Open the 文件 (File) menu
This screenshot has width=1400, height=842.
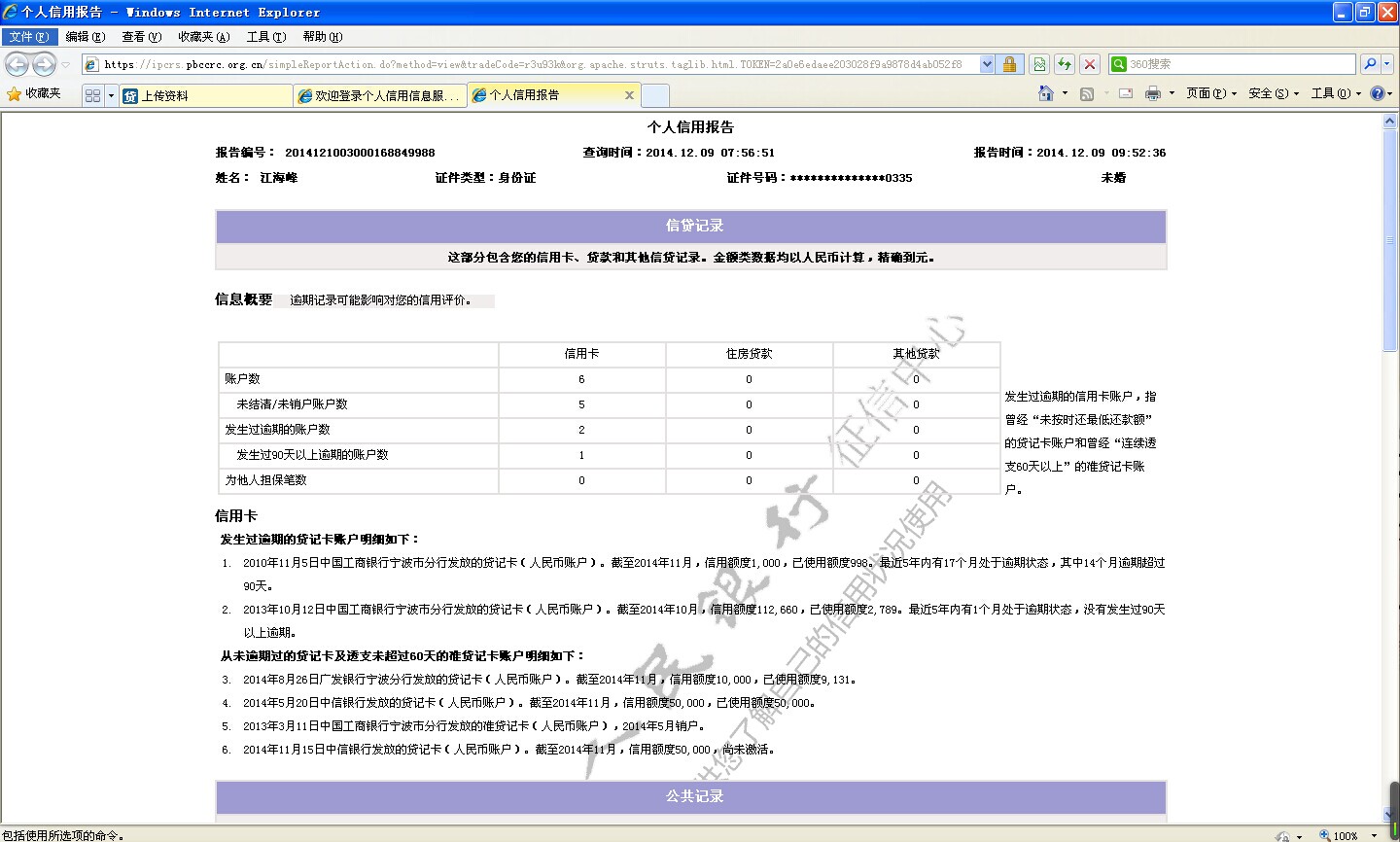[x=28, y=37]
